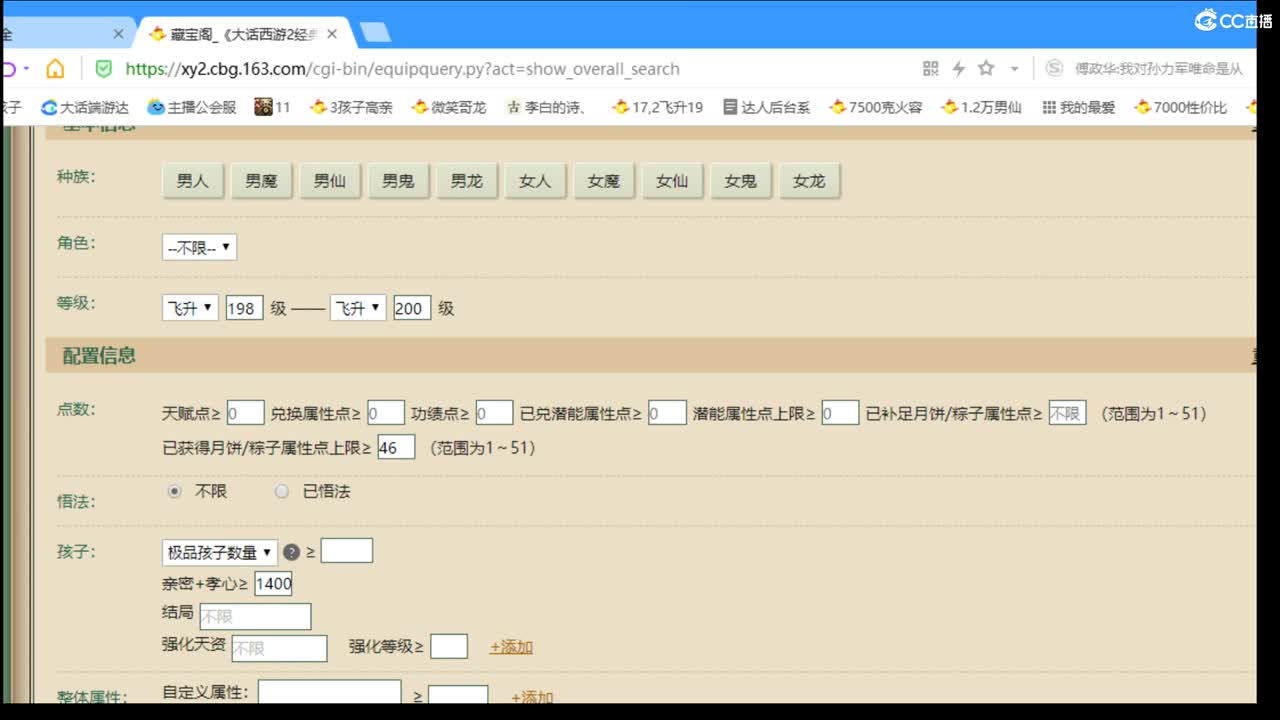Open the 17,2飞升19 bookmark
The height and width of the screenshot is (720, 1280).
click(x=657, y=107)
